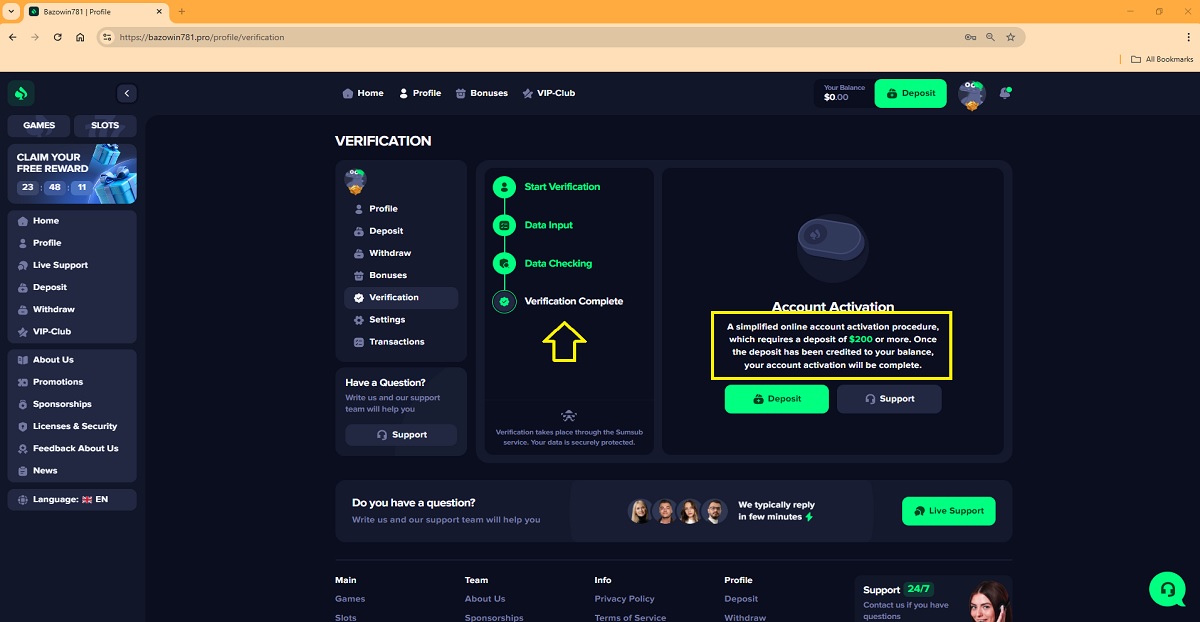This screenshot has height=622, width=1200.
Task: Open Licenses & Security in the sidebar
Action: tap(75, 426)
